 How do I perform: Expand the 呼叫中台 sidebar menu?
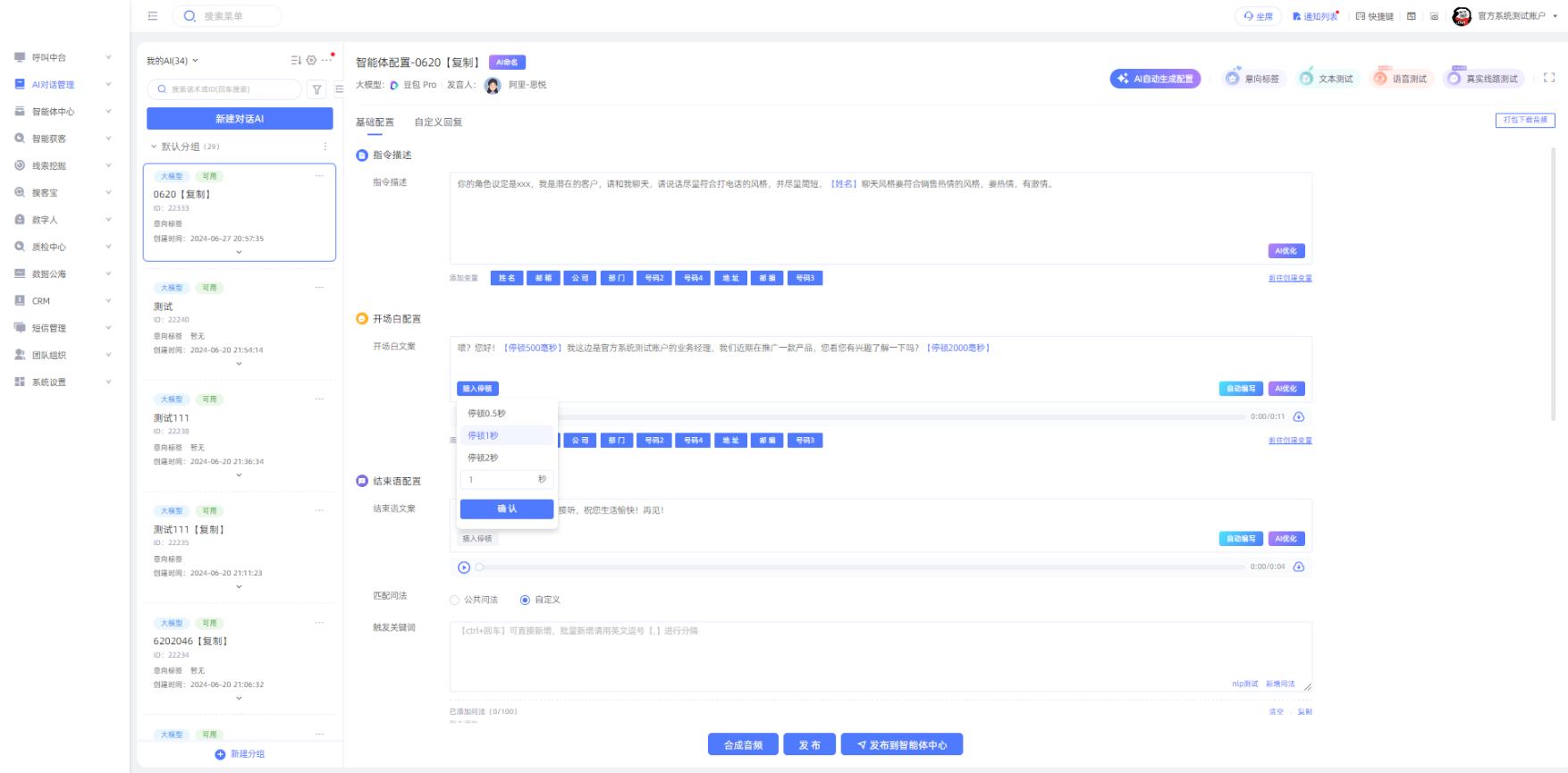point(63,57)
